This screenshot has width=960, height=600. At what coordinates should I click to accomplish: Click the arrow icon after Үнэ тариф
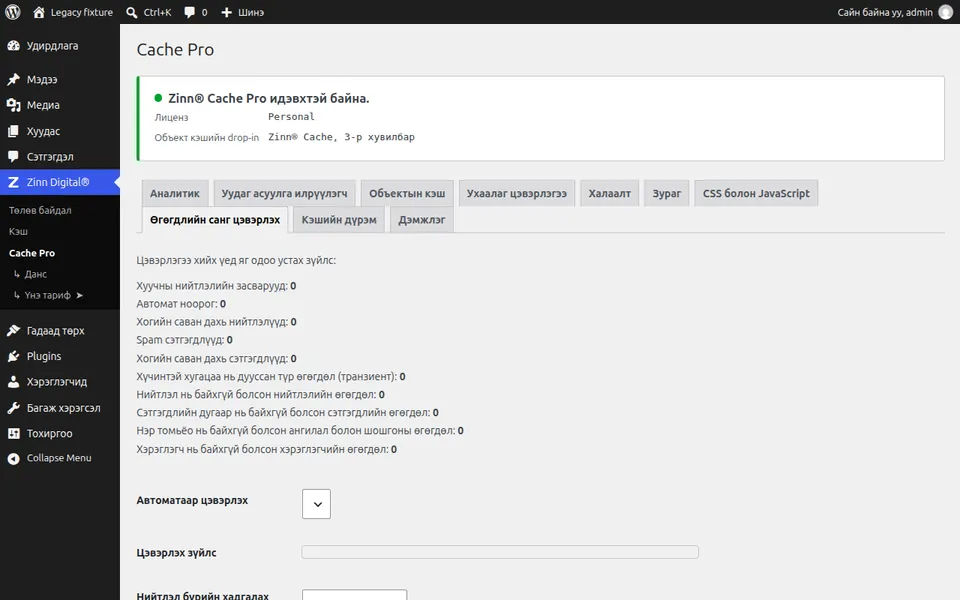[80, 295]
